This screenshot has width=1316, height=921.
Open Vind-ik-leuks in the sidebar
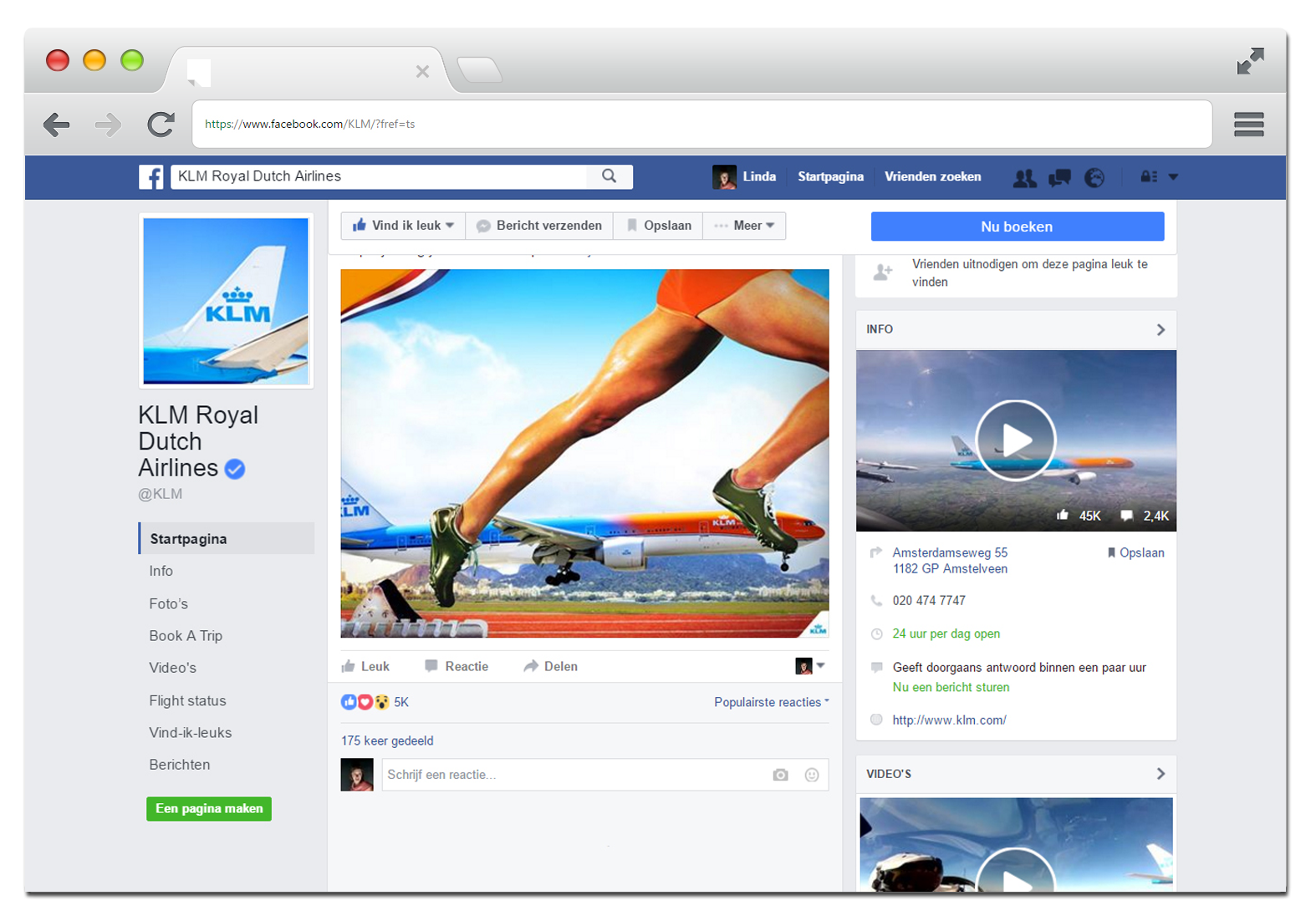pyautogui.click(x=191, y=733)
